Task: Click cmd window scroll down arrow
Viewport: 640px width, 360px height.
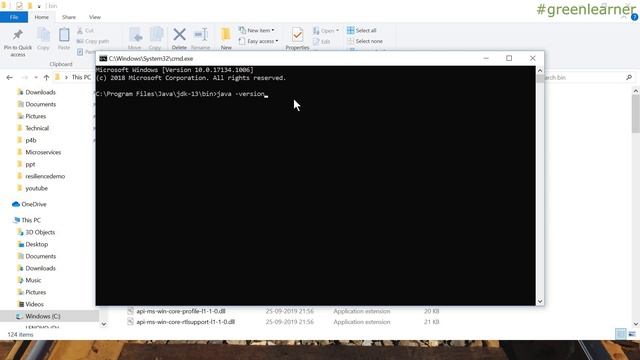Action: coord(540,301)
